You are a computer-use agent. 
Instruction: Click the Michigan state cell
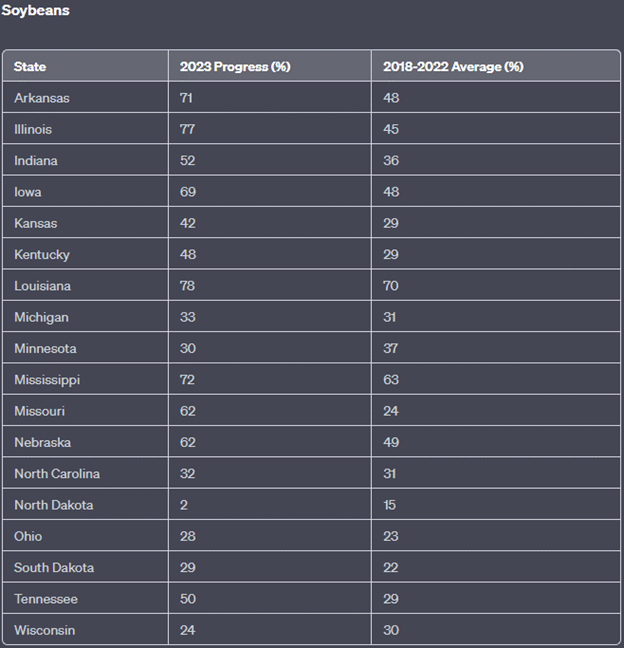point(41,317)
